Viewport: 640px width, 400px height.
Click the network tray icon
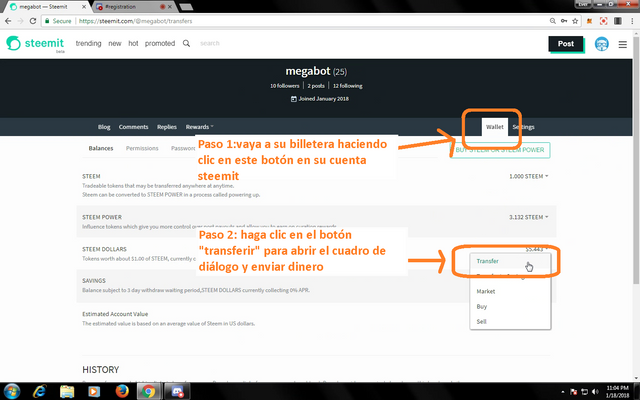(584, 392)
